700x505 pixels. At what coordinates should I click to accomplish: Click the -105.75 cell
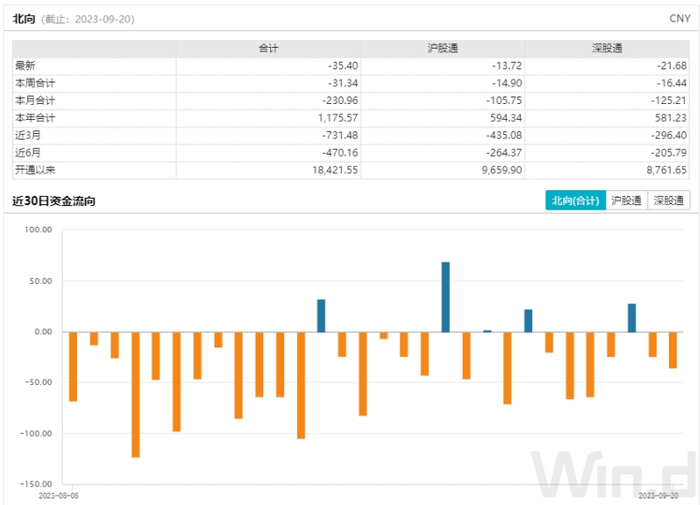504,100
